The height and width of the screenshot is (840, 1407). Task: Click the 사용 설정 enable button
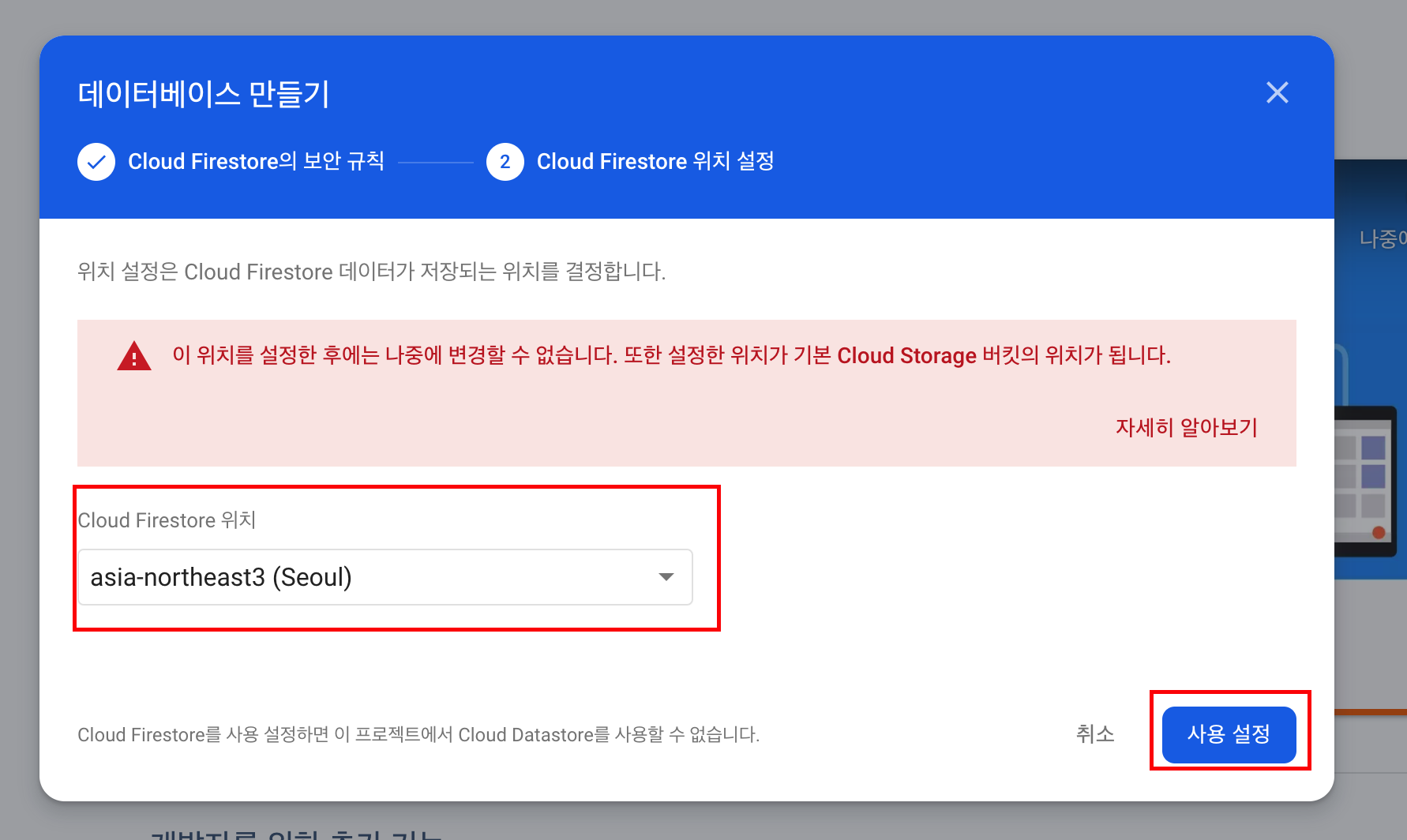pyautogui.click(x=1229, y=734)
